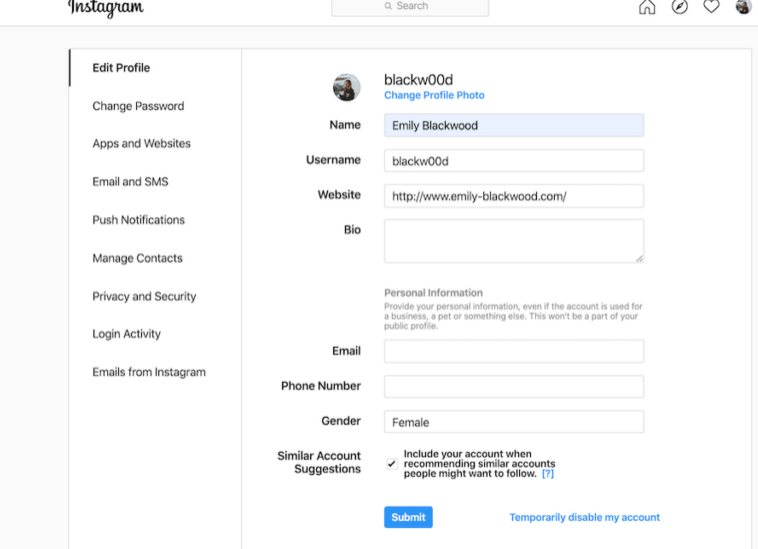The image size is (758, 549).
Task: Click the blackw00d profile picture thumbnail
Action: (347, 87)
